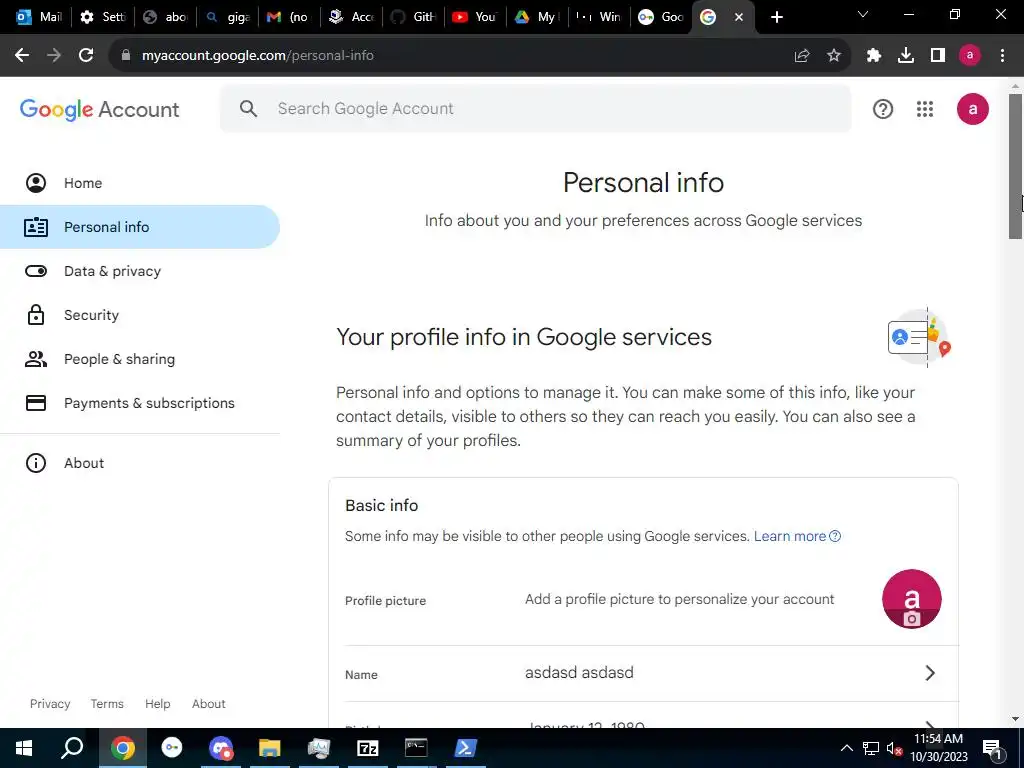Open the Chrome profile avatar in toolbar
The height and width of the screenshot is (768, 1024).
(x=970, y=56)
